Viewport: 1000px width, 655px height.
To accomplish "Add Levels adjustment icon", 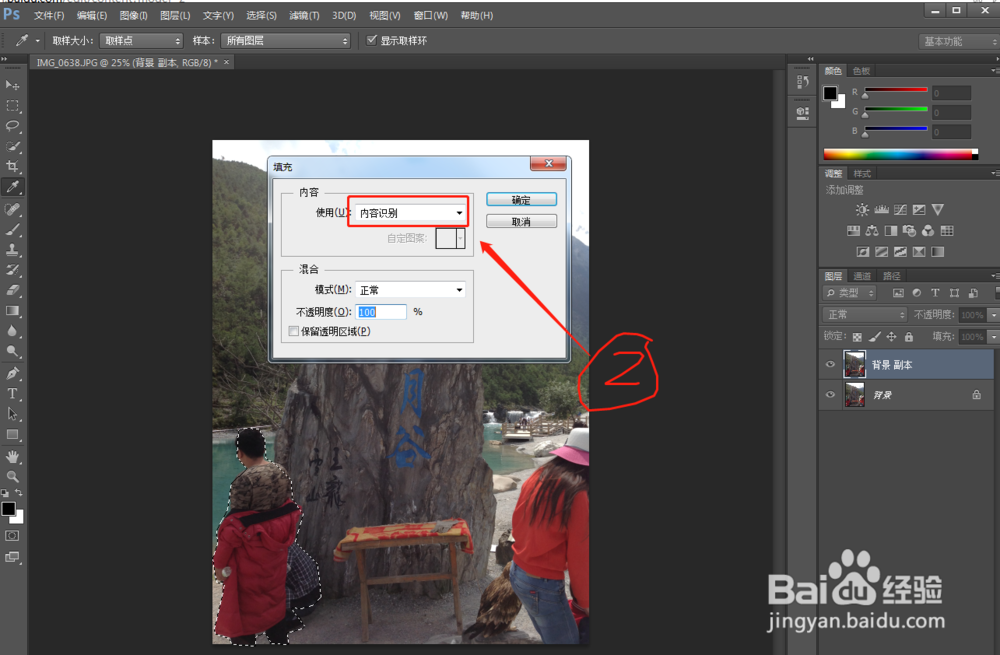I will (881, 210).
